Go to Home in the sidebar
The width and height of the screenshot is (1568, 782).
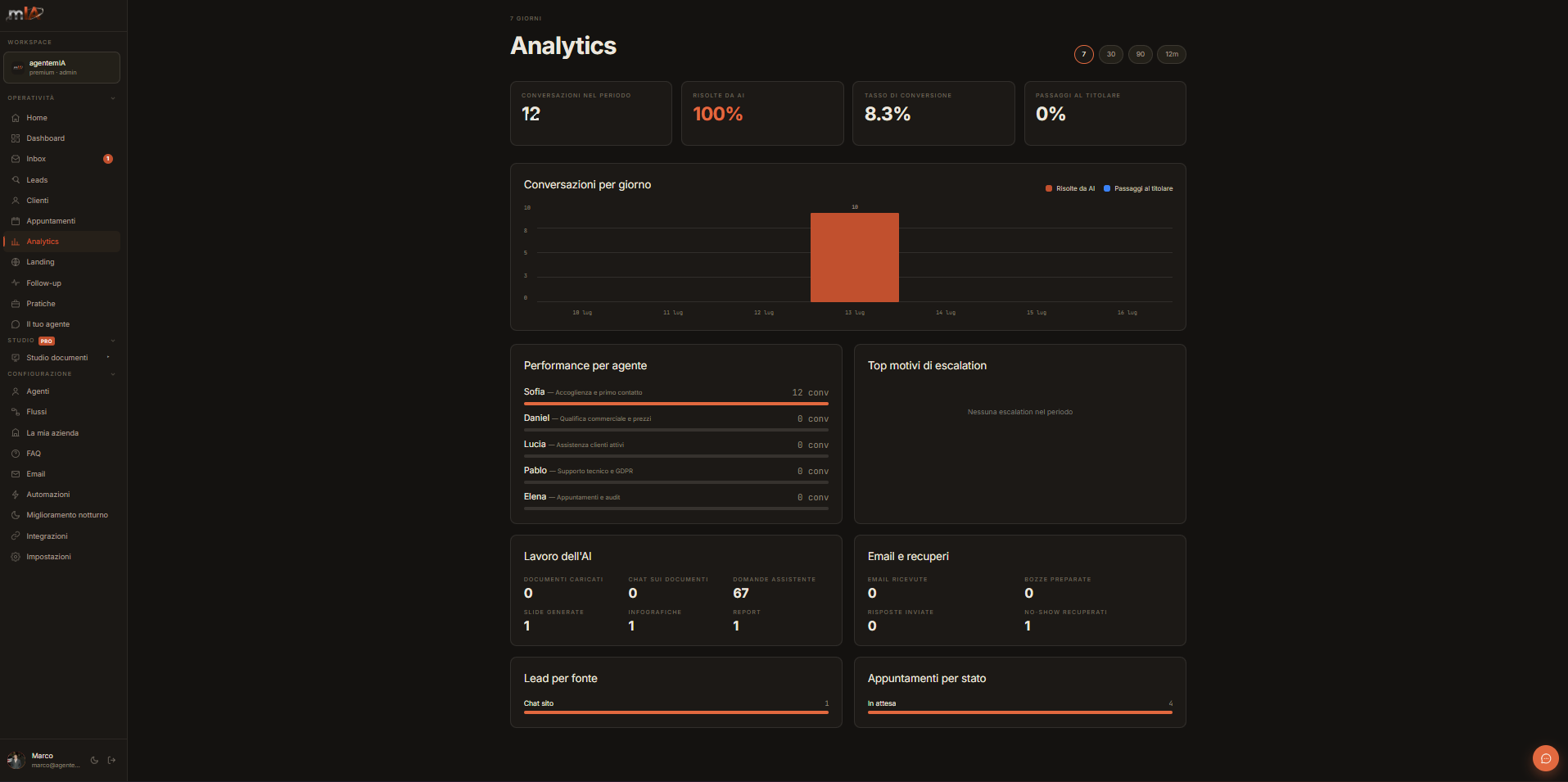[x=61, y=118]
